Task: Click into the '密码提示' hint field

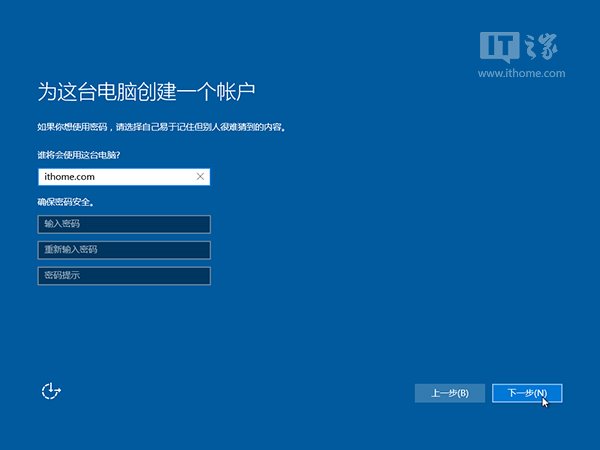Action: click(x=123, y=275)
